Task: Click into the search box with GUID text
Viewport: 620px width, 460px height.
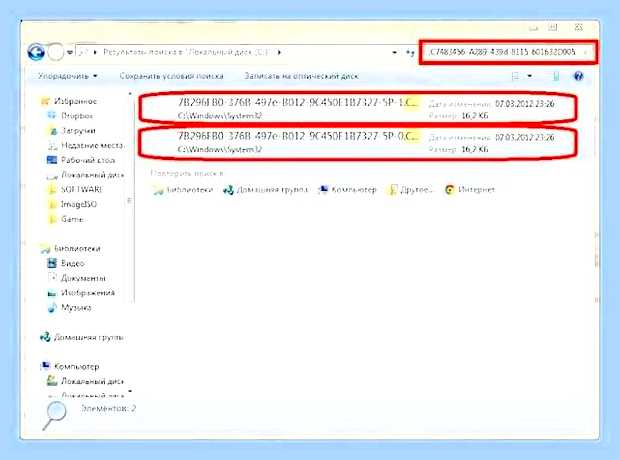Action: tap(507, 52)
